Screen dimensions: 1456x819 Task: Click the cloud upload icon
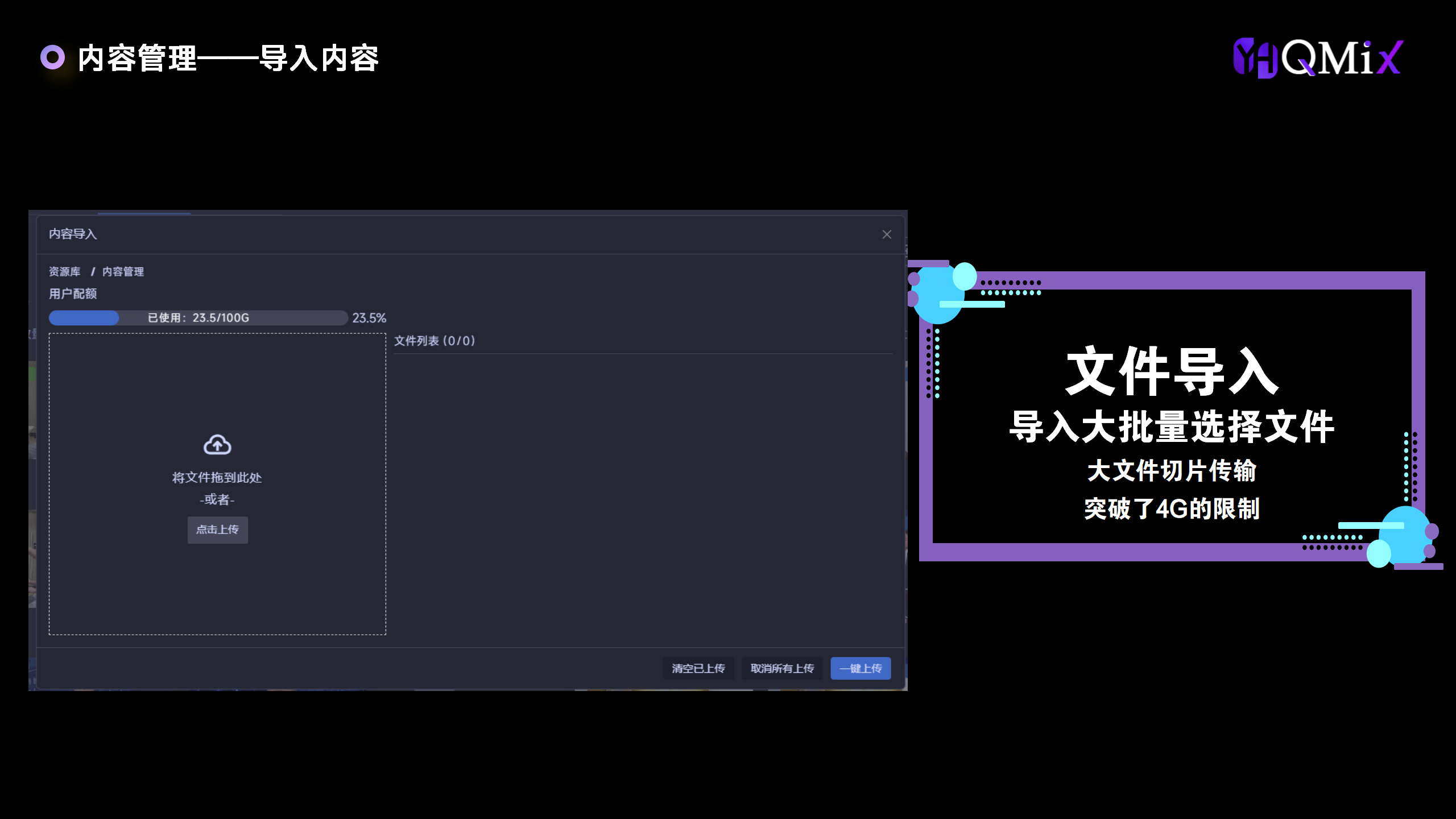point(217,445)
